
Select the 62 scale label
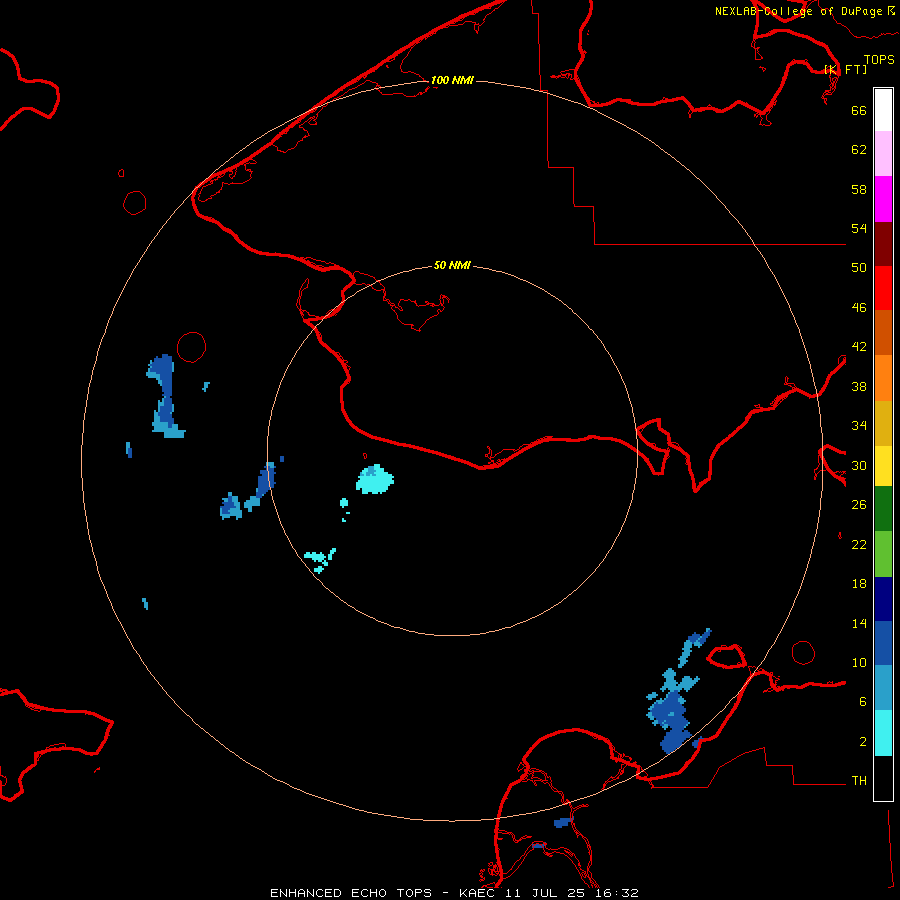click(859, 150)
